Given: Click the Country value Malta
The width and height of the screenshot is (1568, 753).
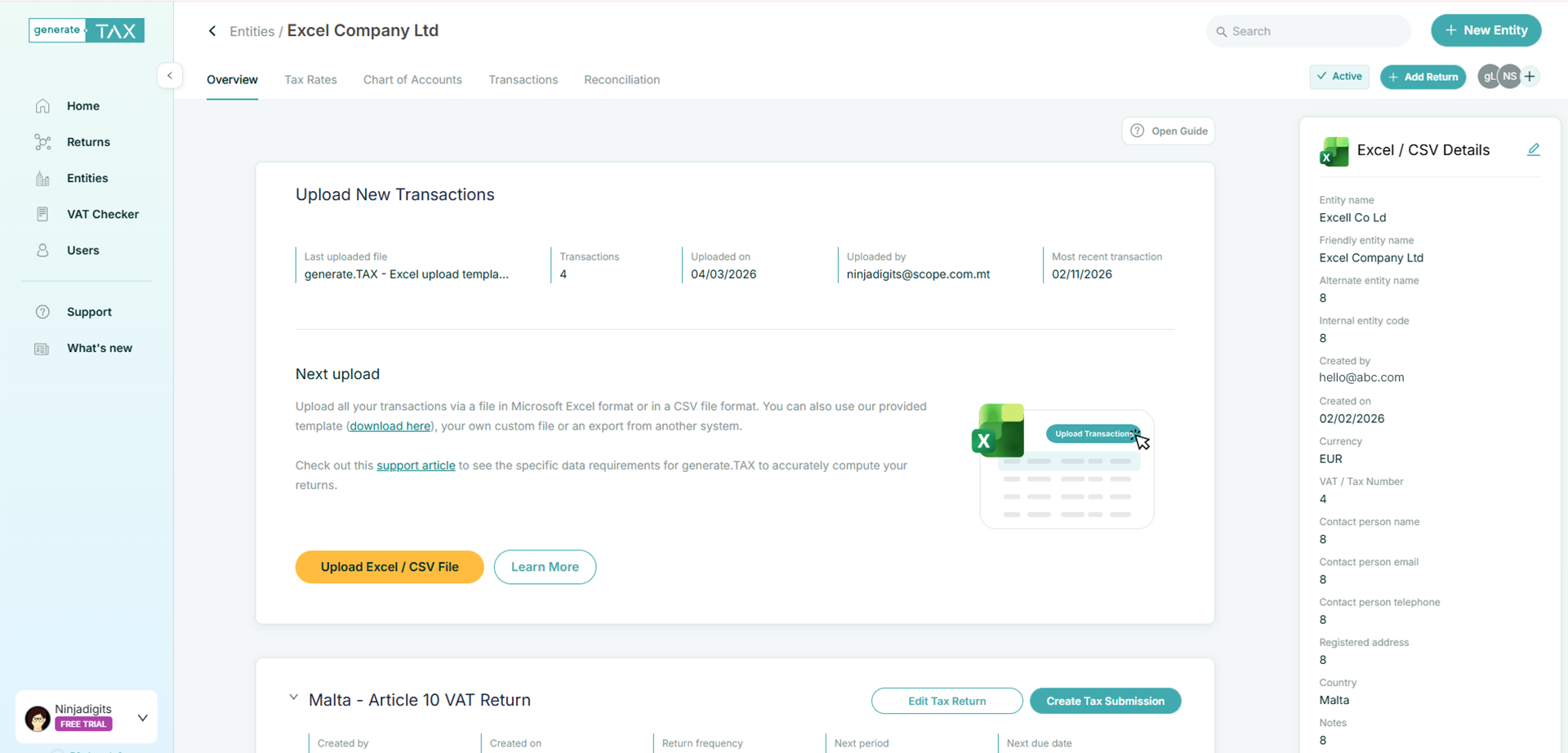Looking at the screenshot, I should [1334, 701].
